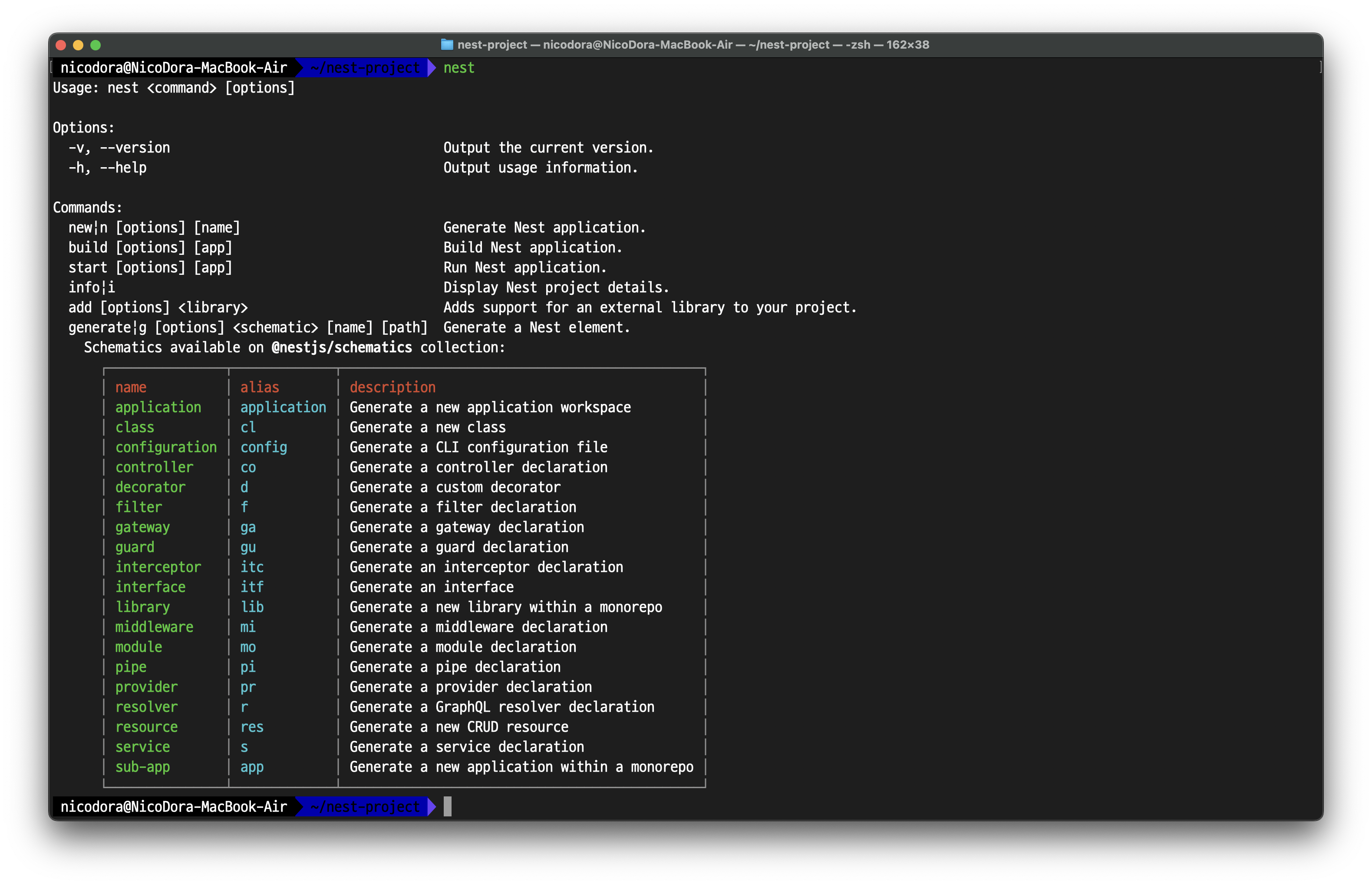Click the '-h, --help' option text
Screen dimensions: 1372x885
(x=107, y=168)
